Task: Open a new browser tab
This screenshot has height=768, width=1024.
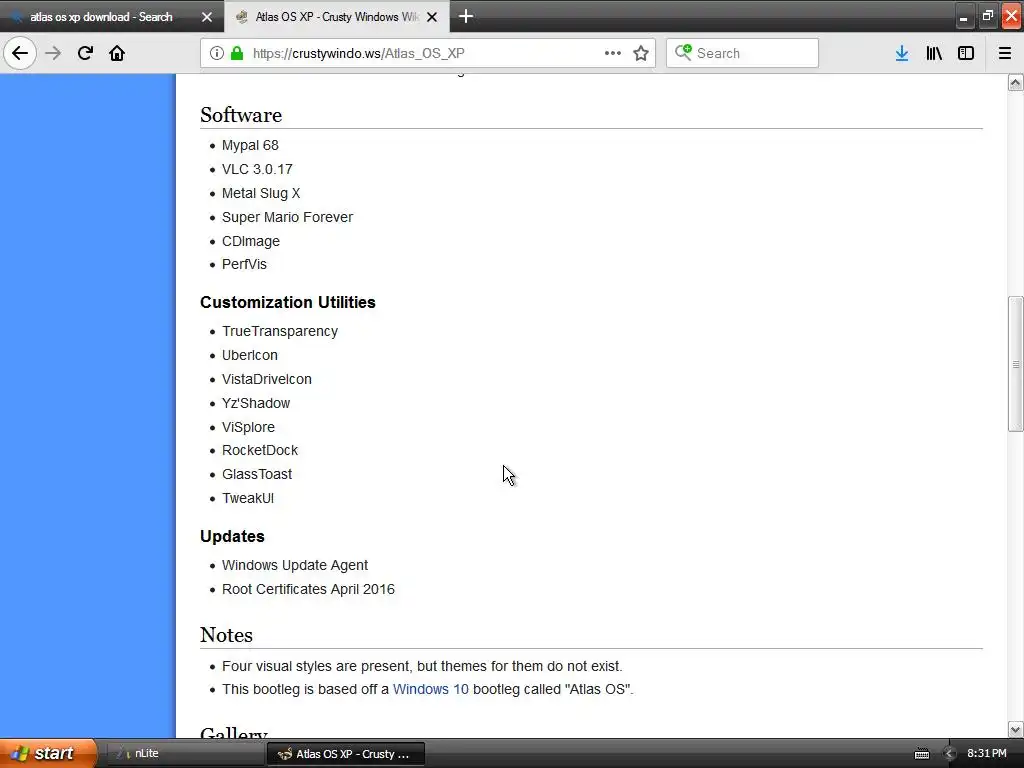Action: pyautogui.click(x=466, y=16)
